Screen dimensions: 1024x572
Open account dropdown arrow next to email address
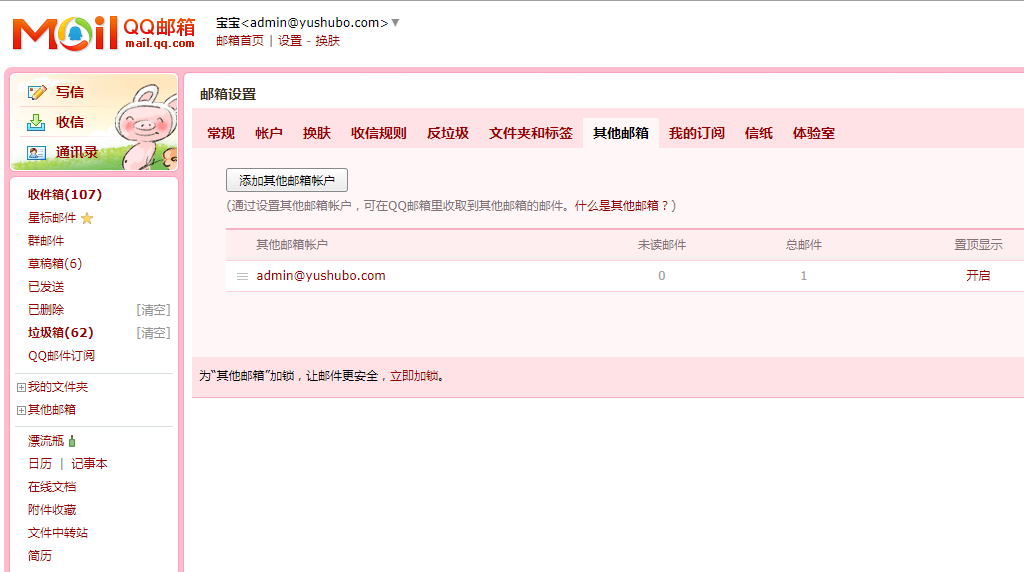(x=395, y=22)
